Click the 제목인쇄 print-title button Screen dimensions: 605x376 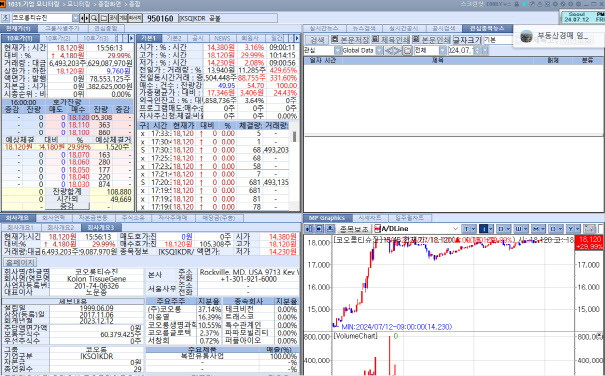click(x=390, y=39)
